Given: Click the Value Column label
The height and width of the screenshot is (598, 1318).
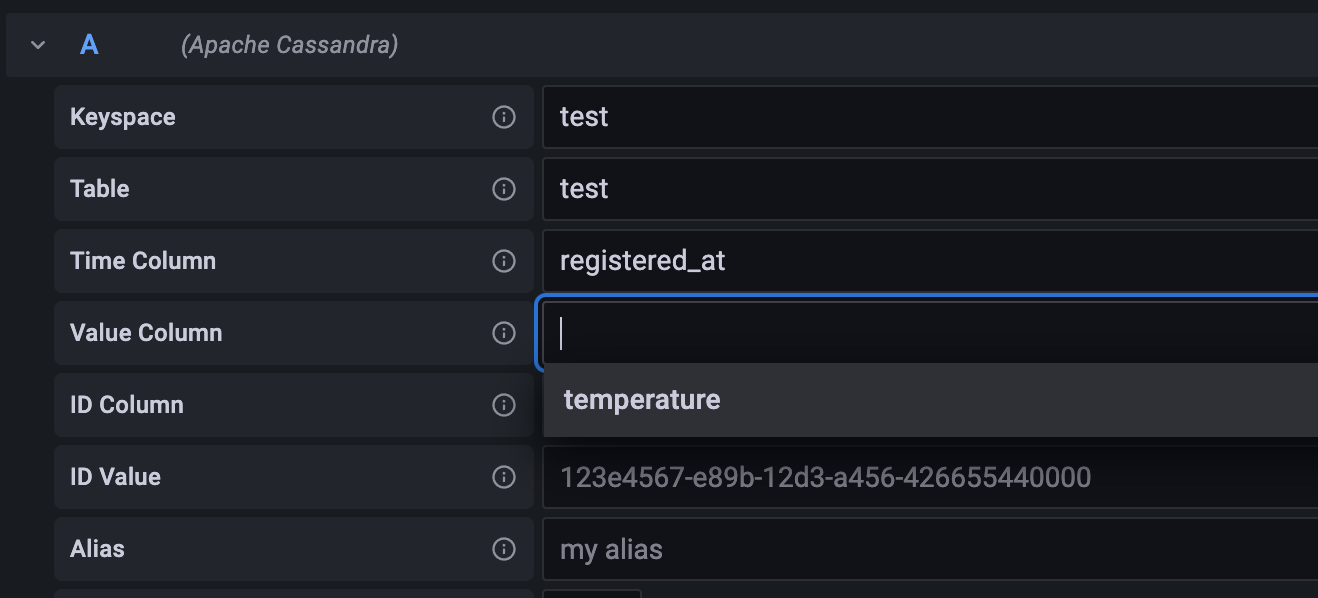Looking at the screenshot, I should click(146, 333).
